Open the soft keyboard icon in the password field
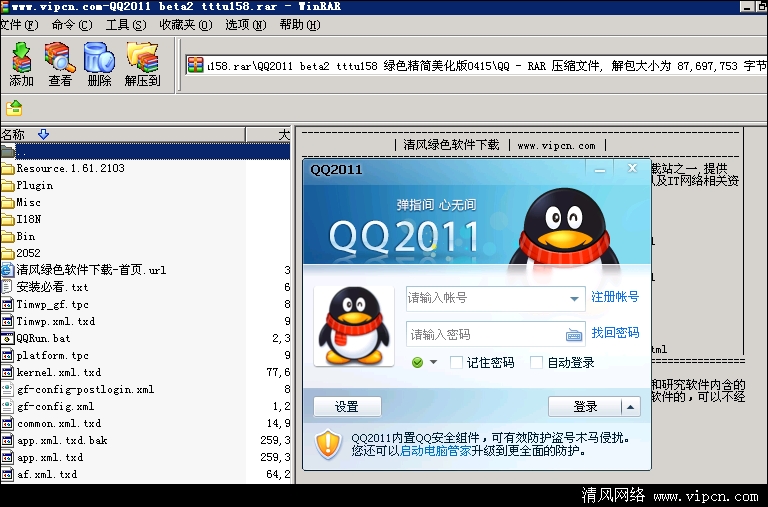Screen dimensions: 768x507 tap(574, 334)
